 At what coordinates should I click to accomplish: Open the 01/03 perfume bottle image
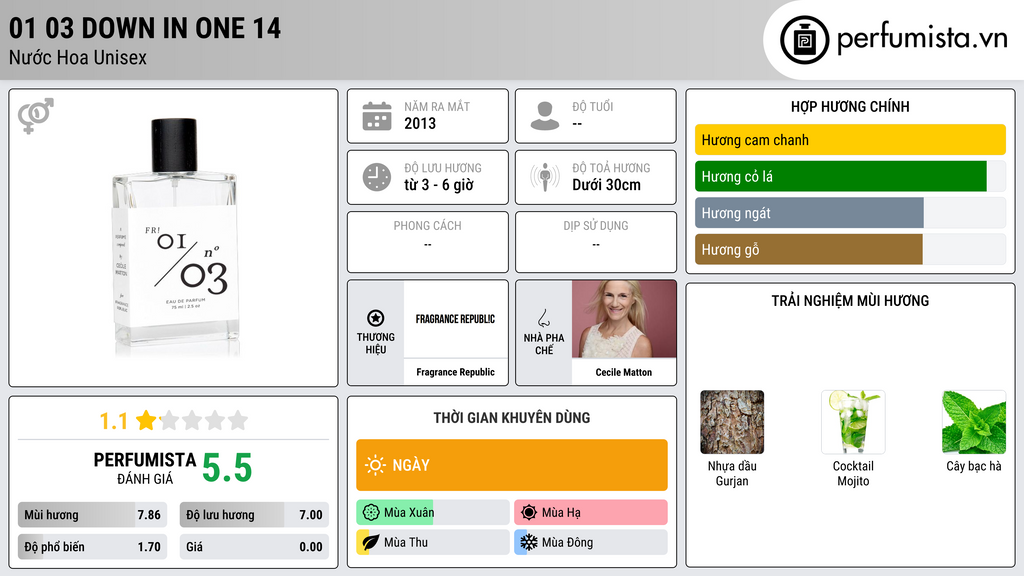(174, 237)
